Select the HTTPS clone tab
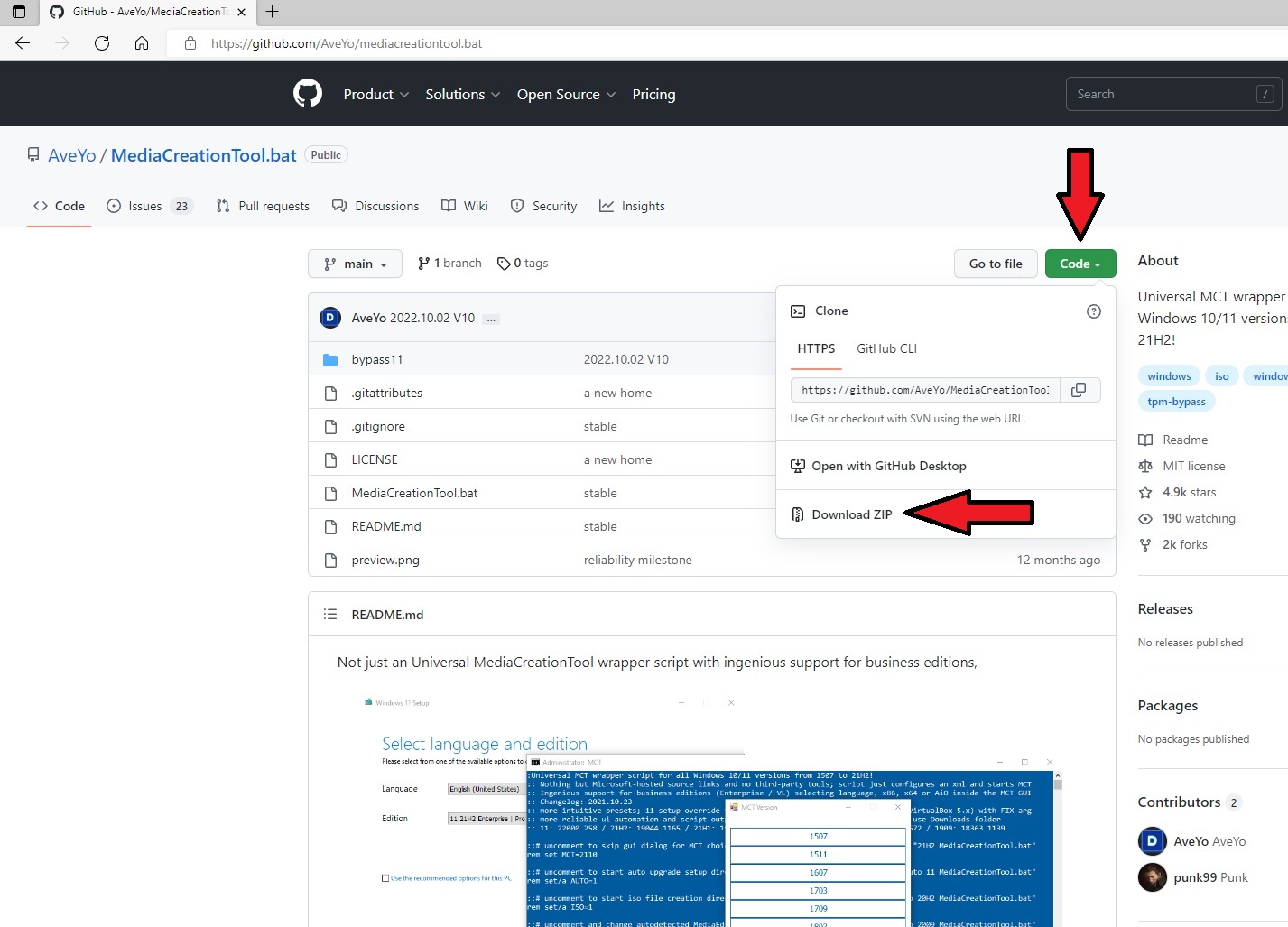1288x927 pixels. 816,348
